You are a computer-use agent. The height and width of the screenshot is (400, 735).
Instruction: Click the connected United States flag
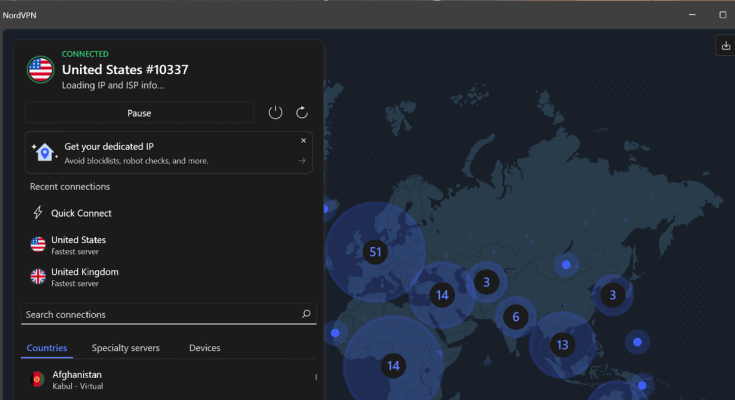coord(40,69)
